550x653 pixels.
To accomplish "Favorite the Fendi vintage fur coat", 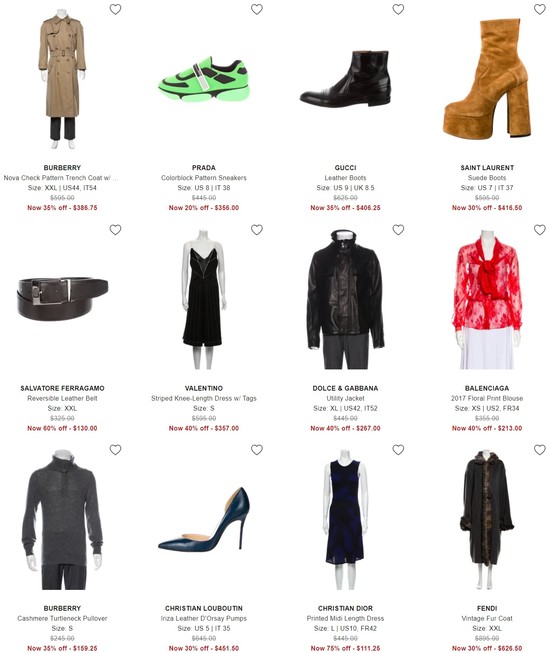I will (540, 450).
